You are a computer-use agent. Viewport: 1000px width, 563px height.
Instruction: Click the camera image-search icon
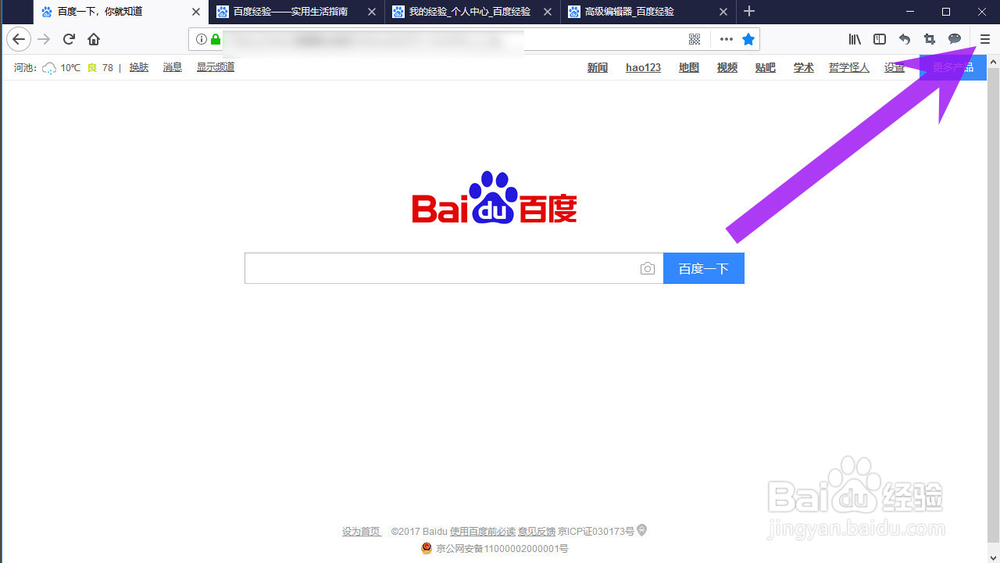pos(647,268)
